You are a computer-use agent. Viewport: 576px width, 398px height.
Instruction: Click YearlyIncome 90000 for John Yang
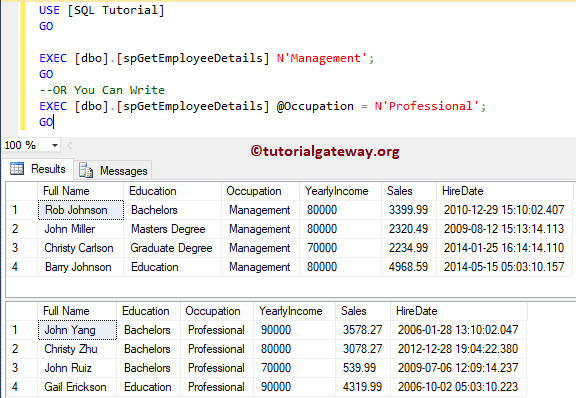tap(294, 330)
